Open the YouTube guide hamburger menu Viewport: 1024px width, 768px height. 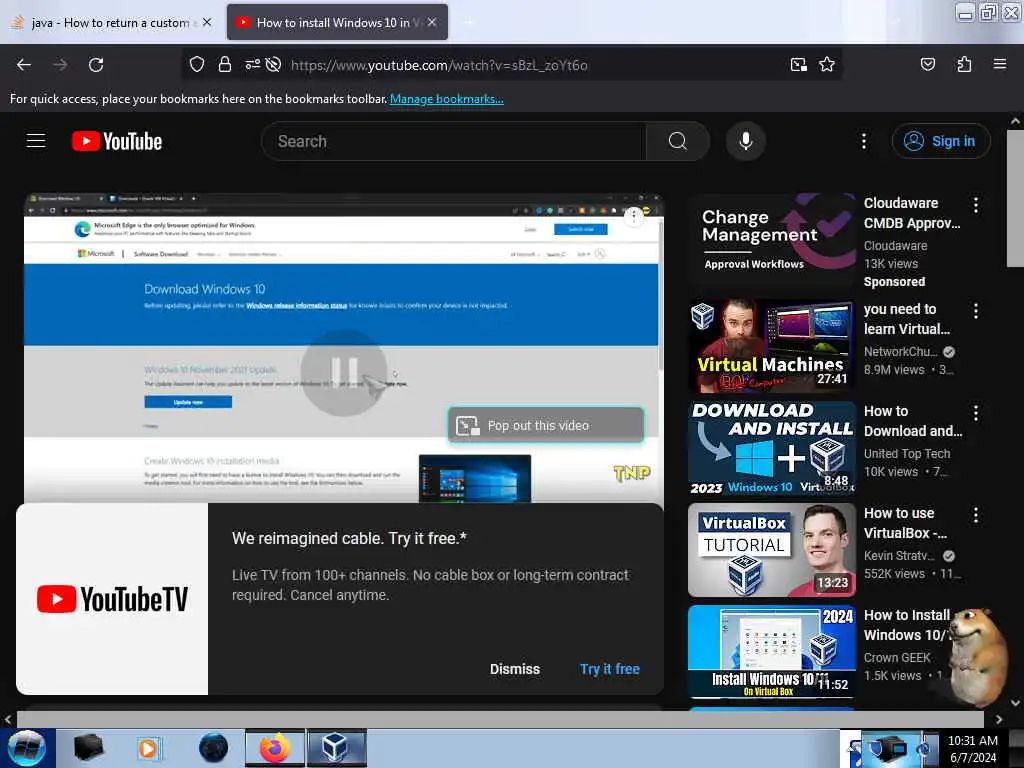pyautogui.click(x=36, y=140)
